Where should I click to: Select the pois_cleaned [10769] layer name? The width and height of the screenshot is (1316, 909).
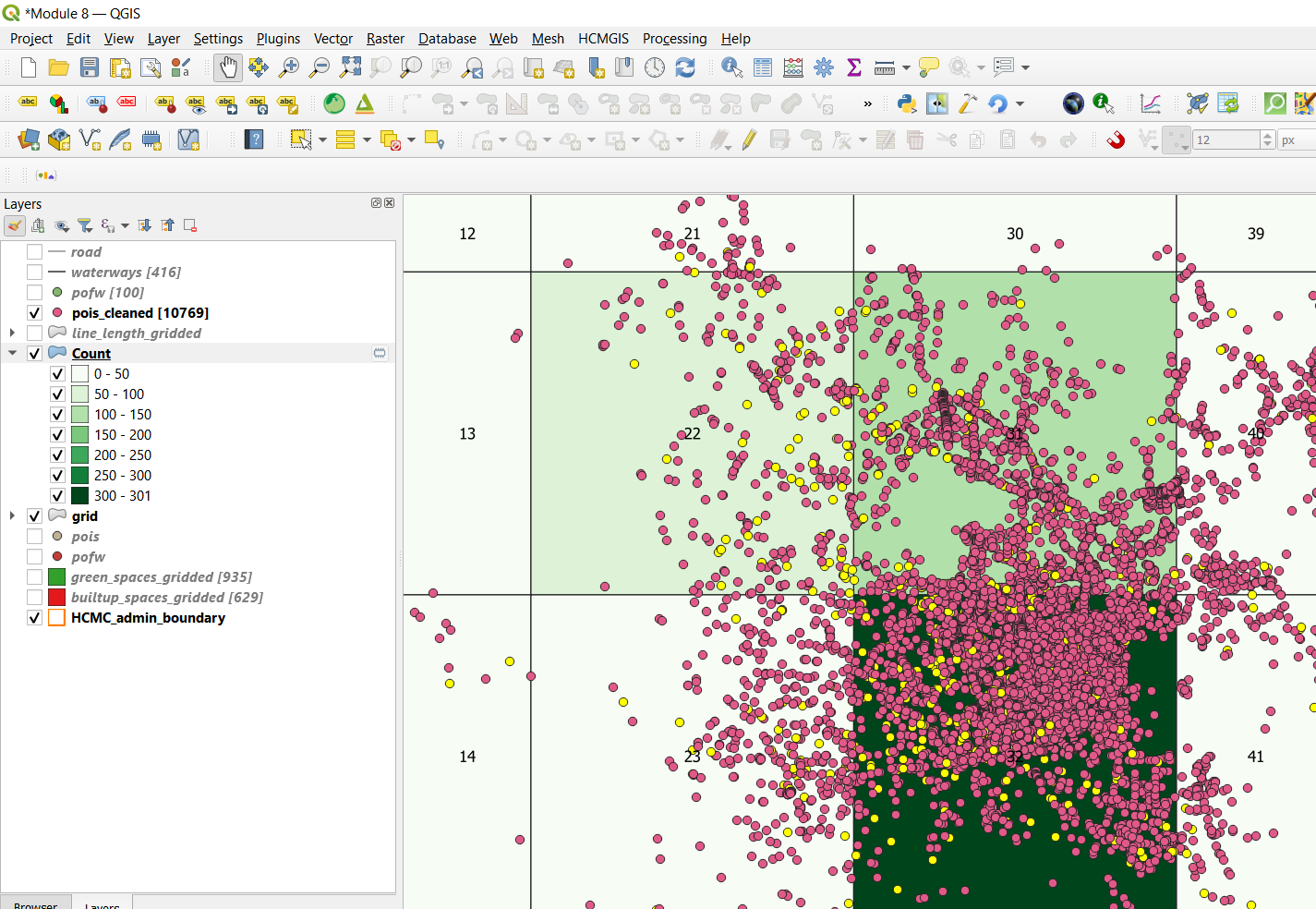click(139, 313)
